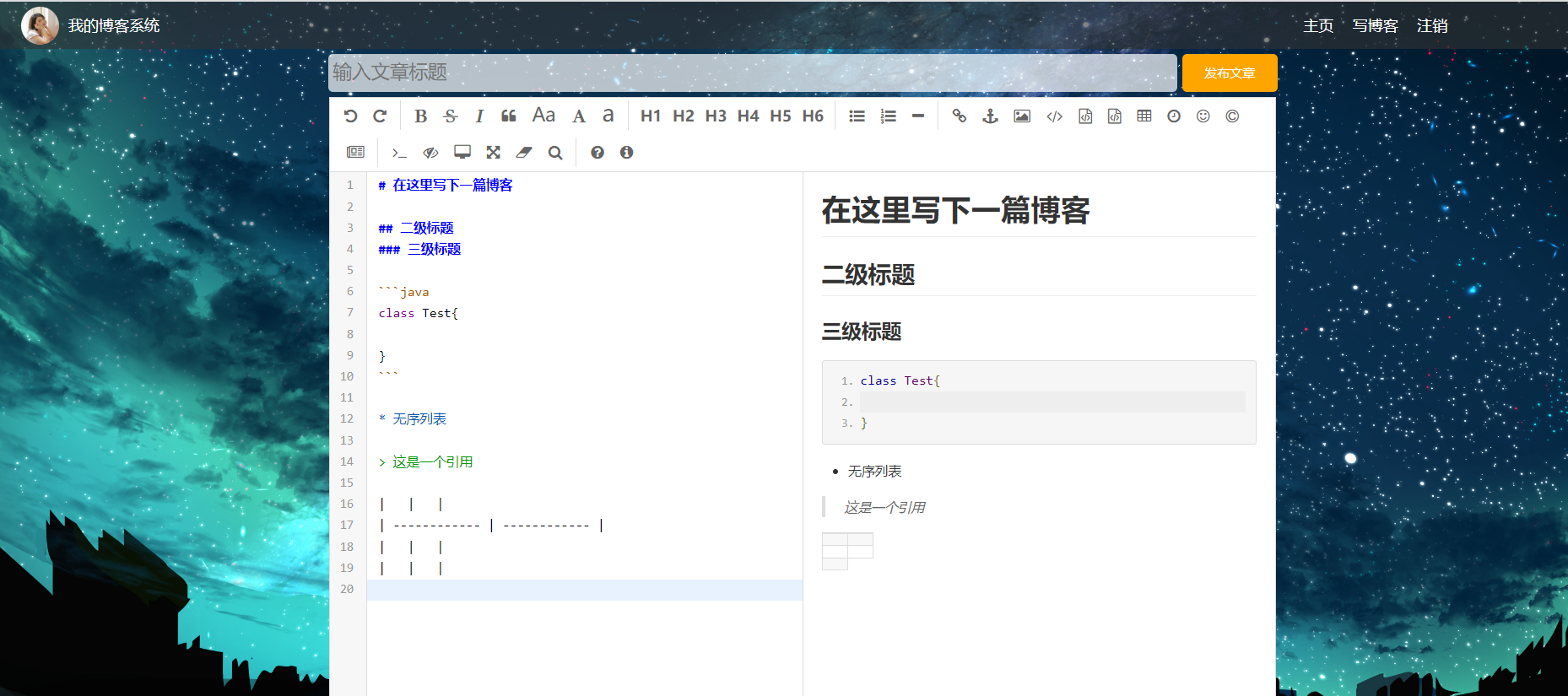
Task: Click the user avatar image
Action: (x=40, y=25)
